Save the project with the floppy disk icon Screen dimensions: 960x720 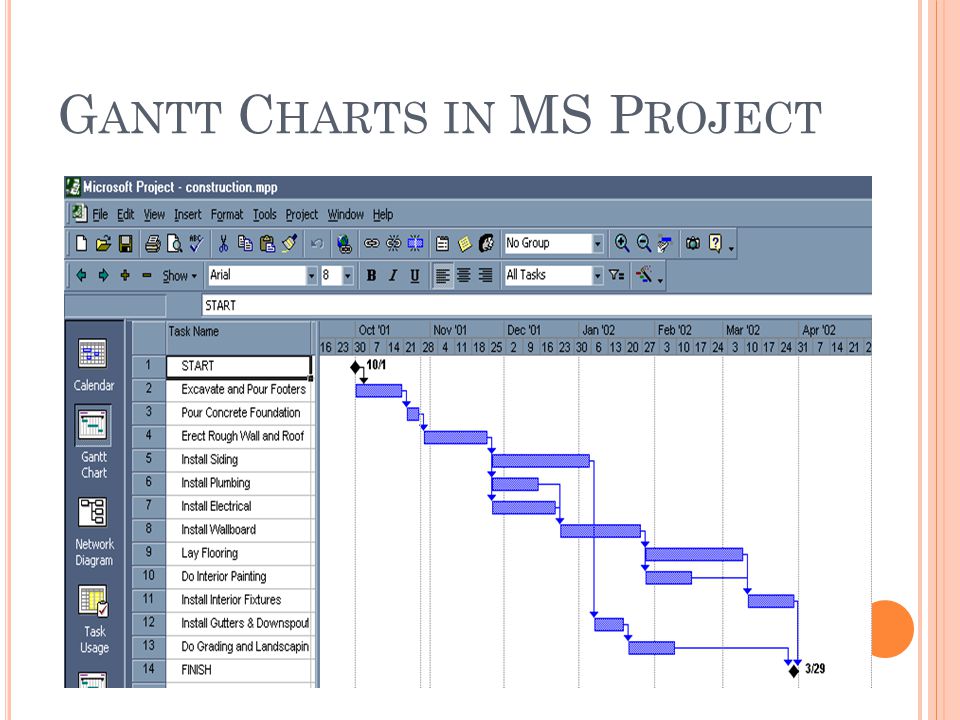click(x=126, y=244)
